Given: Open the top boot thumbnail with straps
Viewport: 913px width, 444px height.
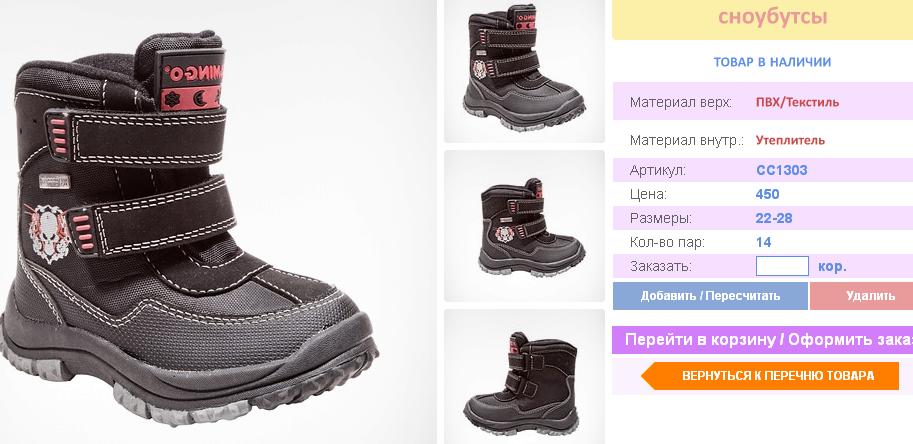Looking at the screenshot, I should click(x=524, y=71).
